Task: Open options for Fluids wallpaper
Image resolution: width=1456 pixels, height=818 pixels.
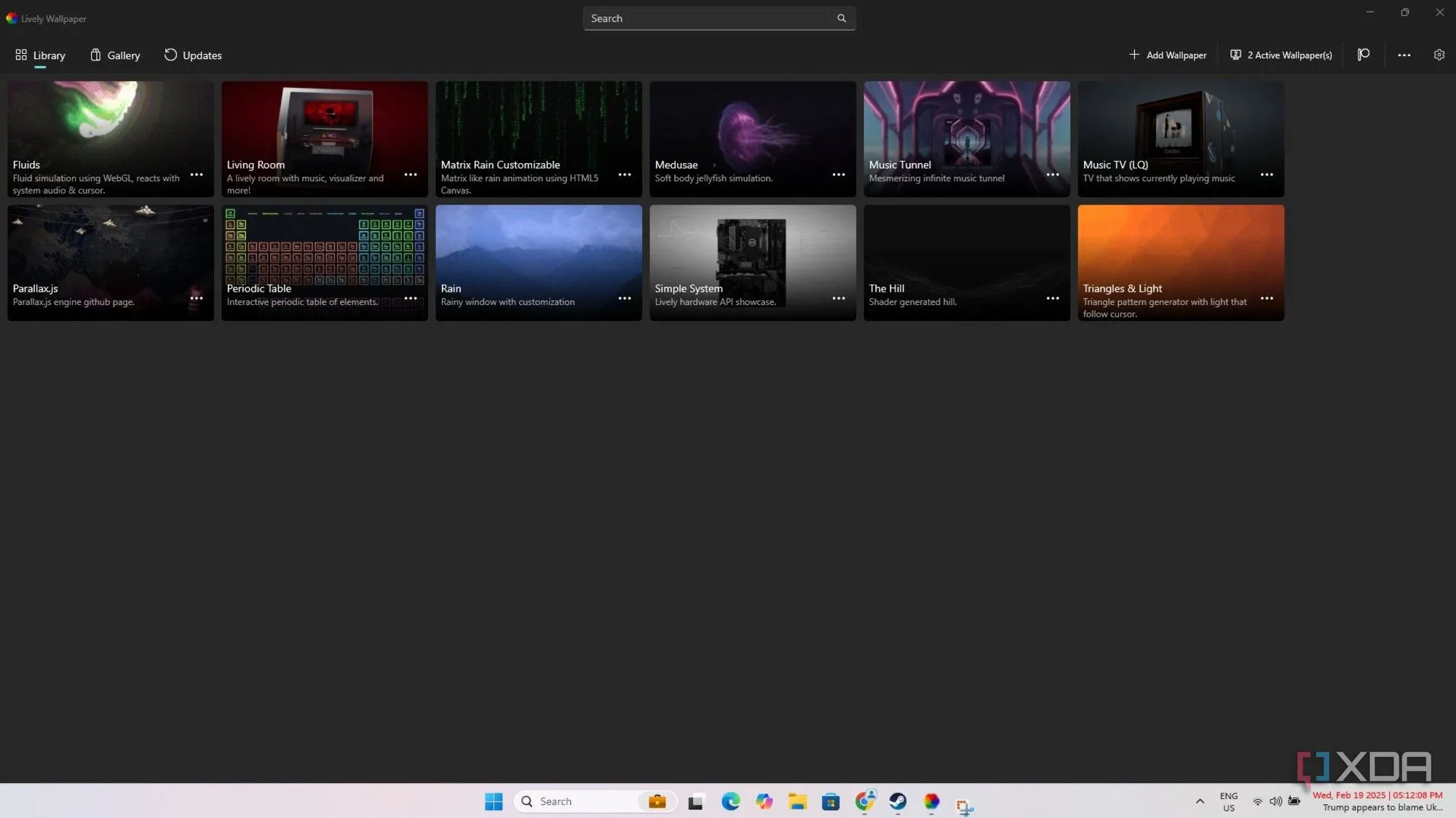Action: tap(197, 175)
